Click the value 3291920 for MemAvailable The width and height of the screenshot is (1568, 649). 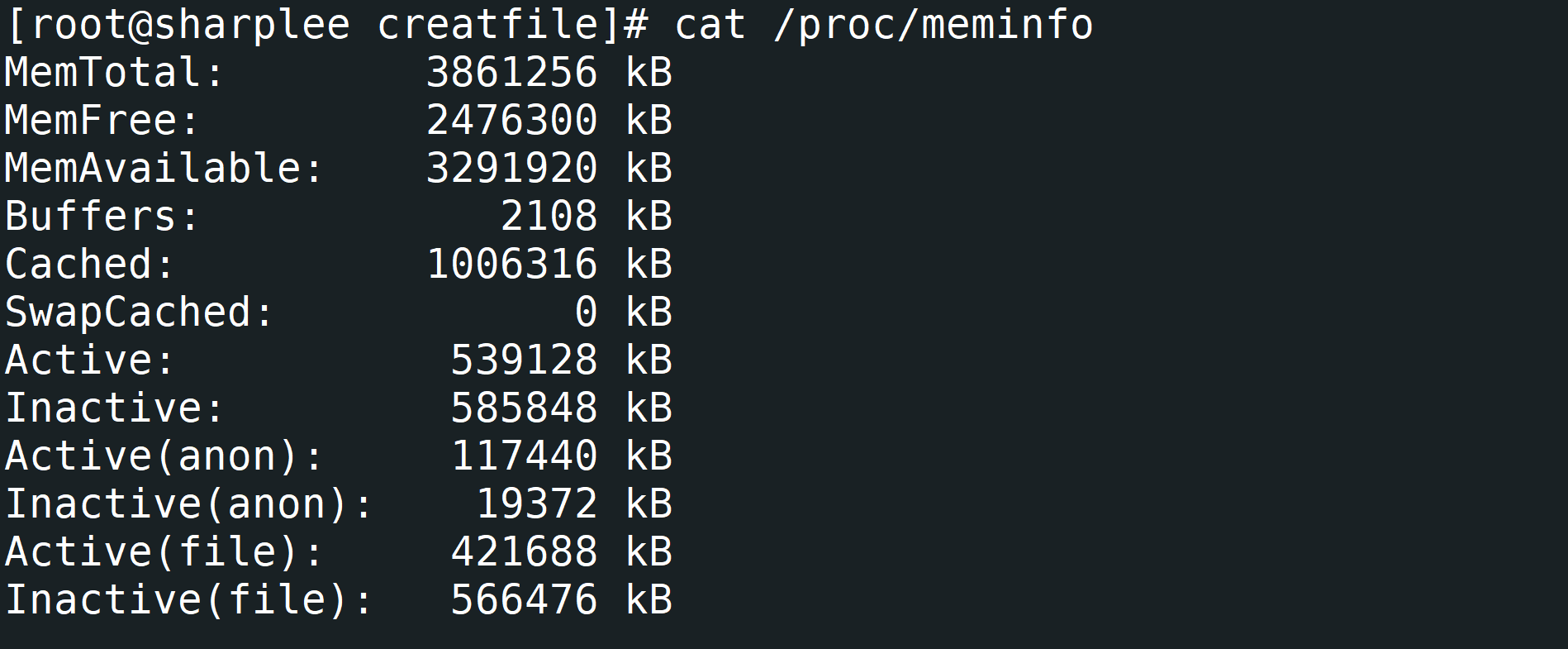[x=511, y=169]
